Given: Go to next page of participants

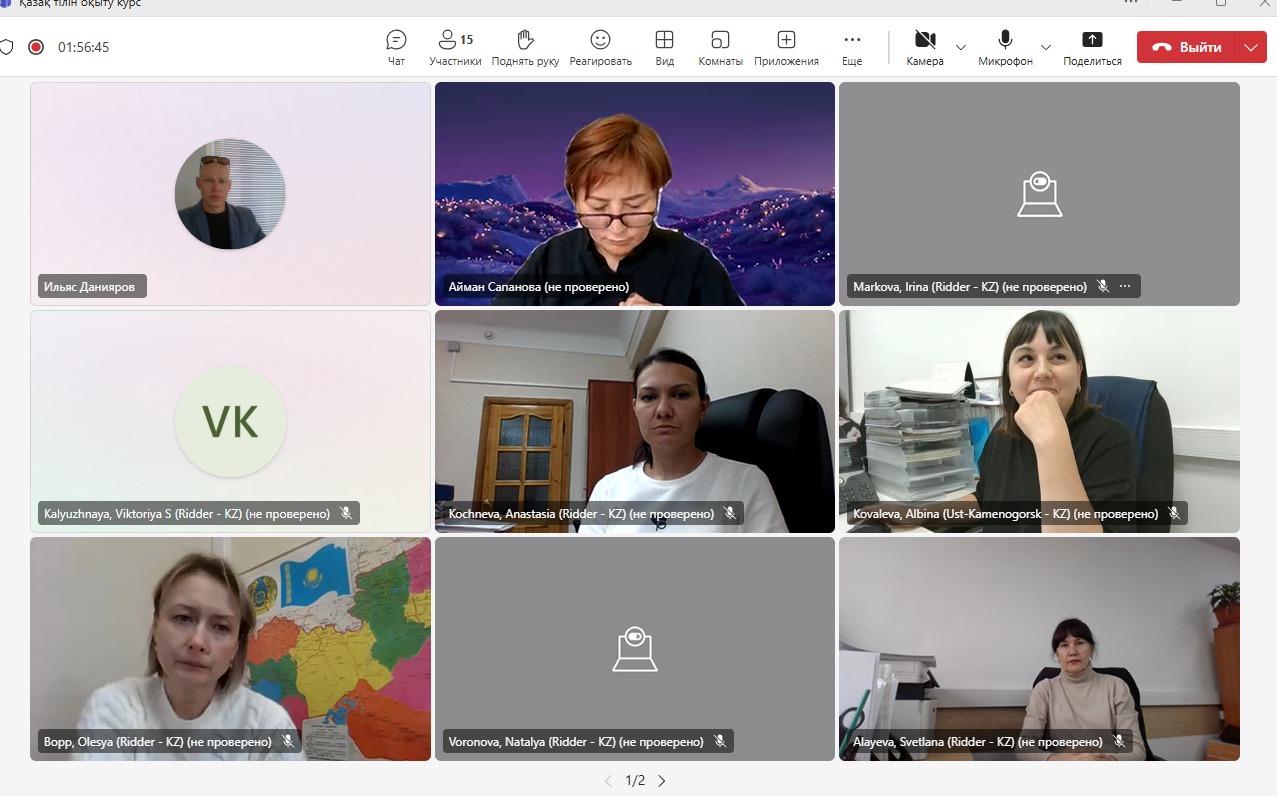Looking at the screenshot, I should (661, 781).
